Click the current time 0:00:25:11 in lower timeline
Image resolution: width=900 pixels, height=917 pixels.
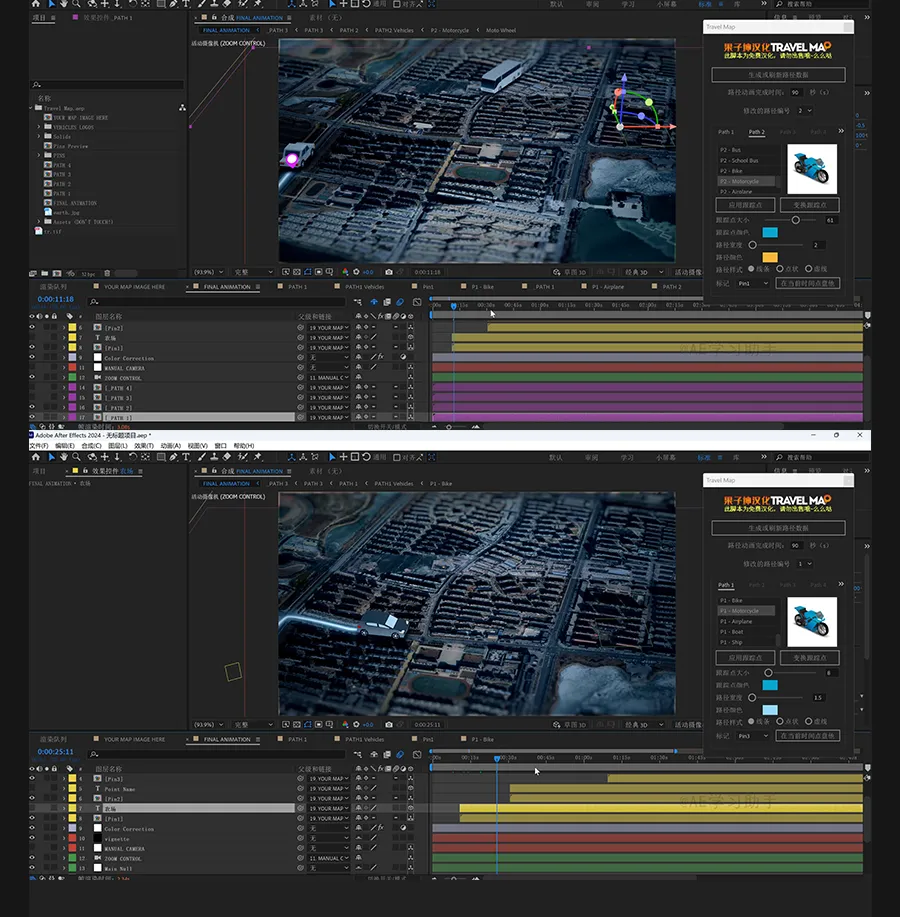[56, 751]
